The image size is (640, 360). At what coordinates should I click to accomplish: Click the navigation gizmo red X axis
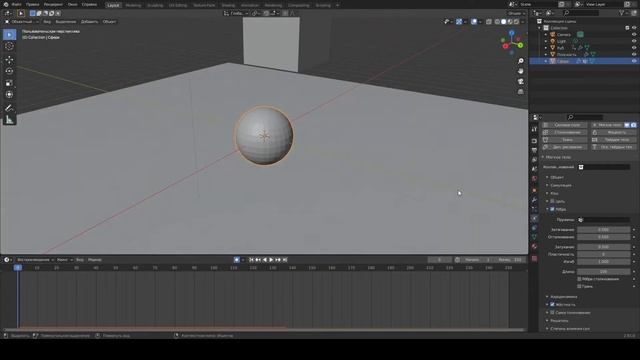(x=505, y=46)
